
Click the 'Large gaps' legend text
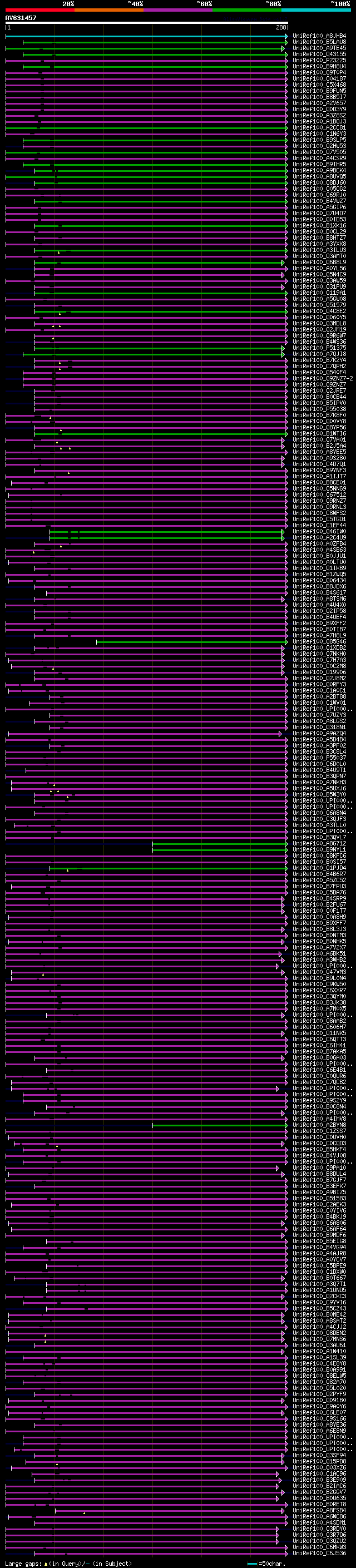pos(24,1563)
